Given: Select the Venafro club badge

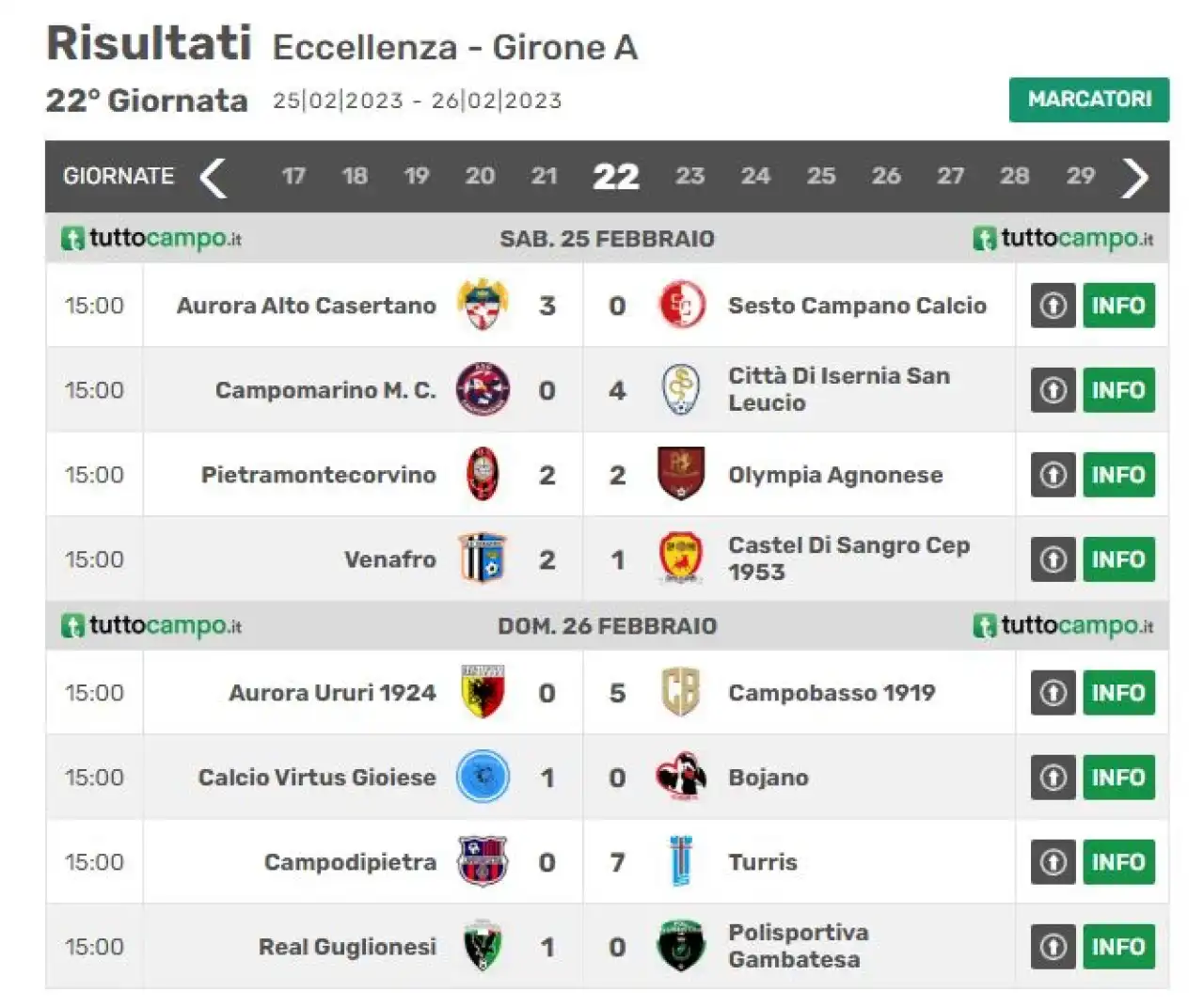Looking at the screenshot, I should coord(483,559).
